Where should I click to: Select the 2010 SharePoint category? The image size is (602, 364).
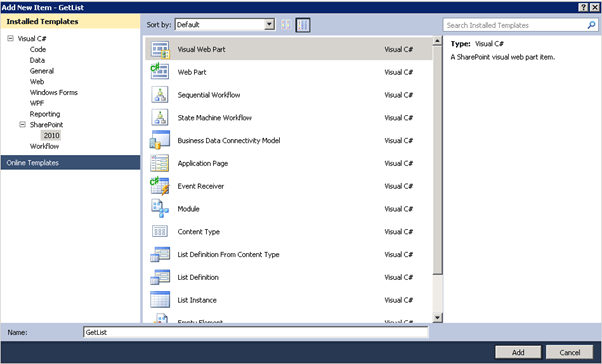pos(51,135)
